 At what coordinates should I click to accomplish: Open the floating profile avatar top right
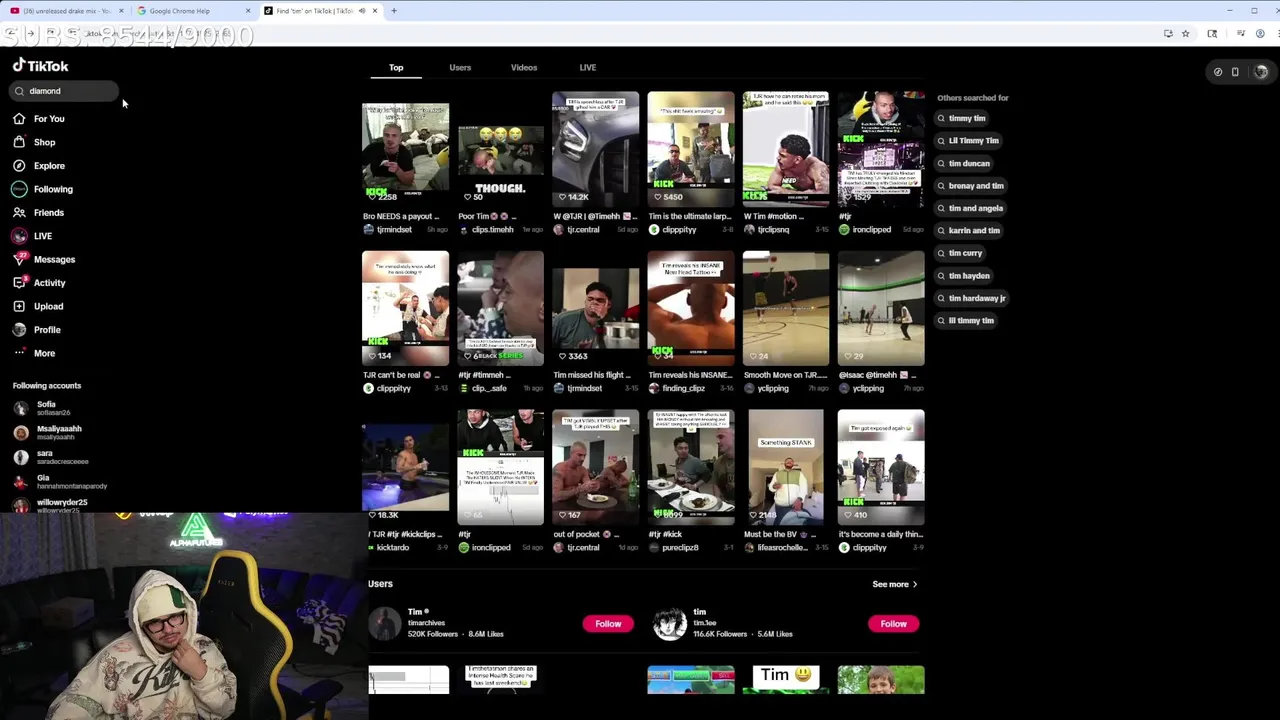pos(1261,72)
